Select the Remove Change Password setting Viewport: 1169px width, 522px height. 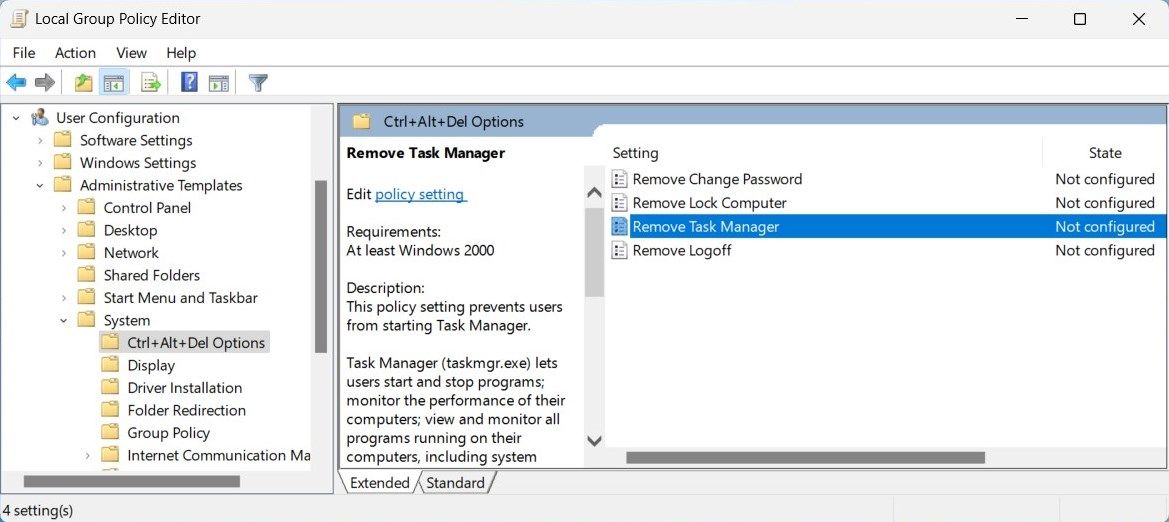(x=717, y=179)
